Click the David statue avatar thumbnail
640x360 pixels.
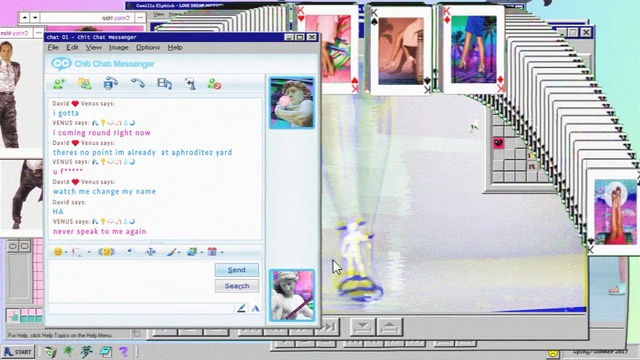click(292, 102)
